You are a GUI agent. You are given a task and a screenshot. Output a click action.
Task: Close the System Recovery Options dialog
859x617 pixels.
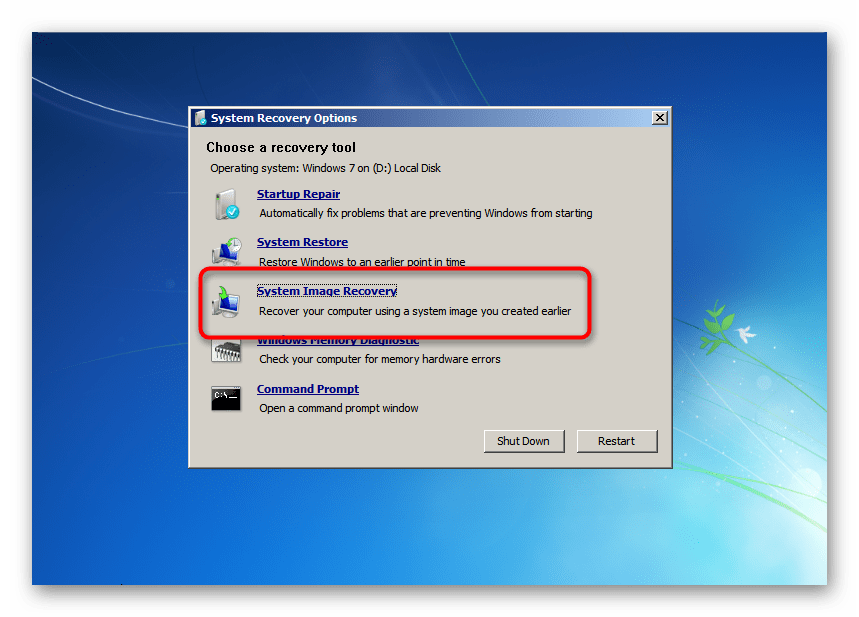tap(659, 118)
